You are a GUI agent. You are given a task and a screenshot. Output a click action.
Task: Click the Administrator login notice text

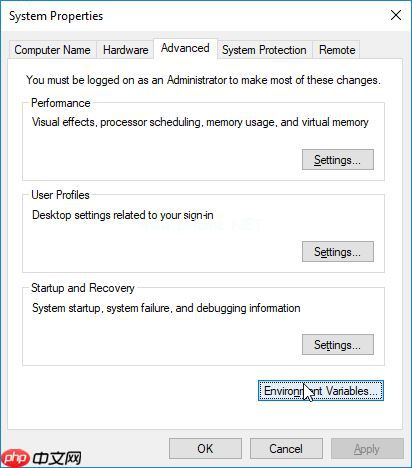203,80
